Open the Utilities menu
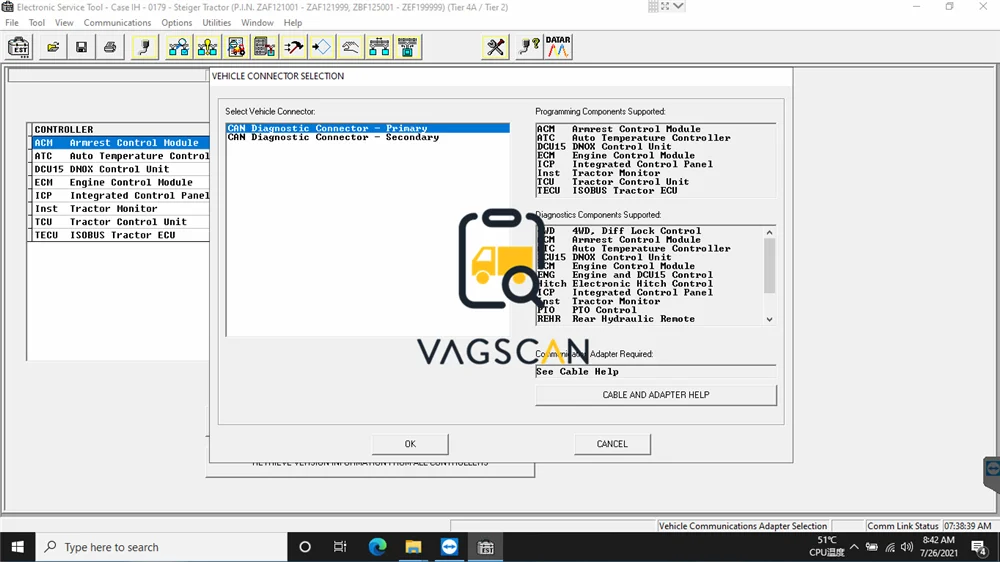 [217, 22]
